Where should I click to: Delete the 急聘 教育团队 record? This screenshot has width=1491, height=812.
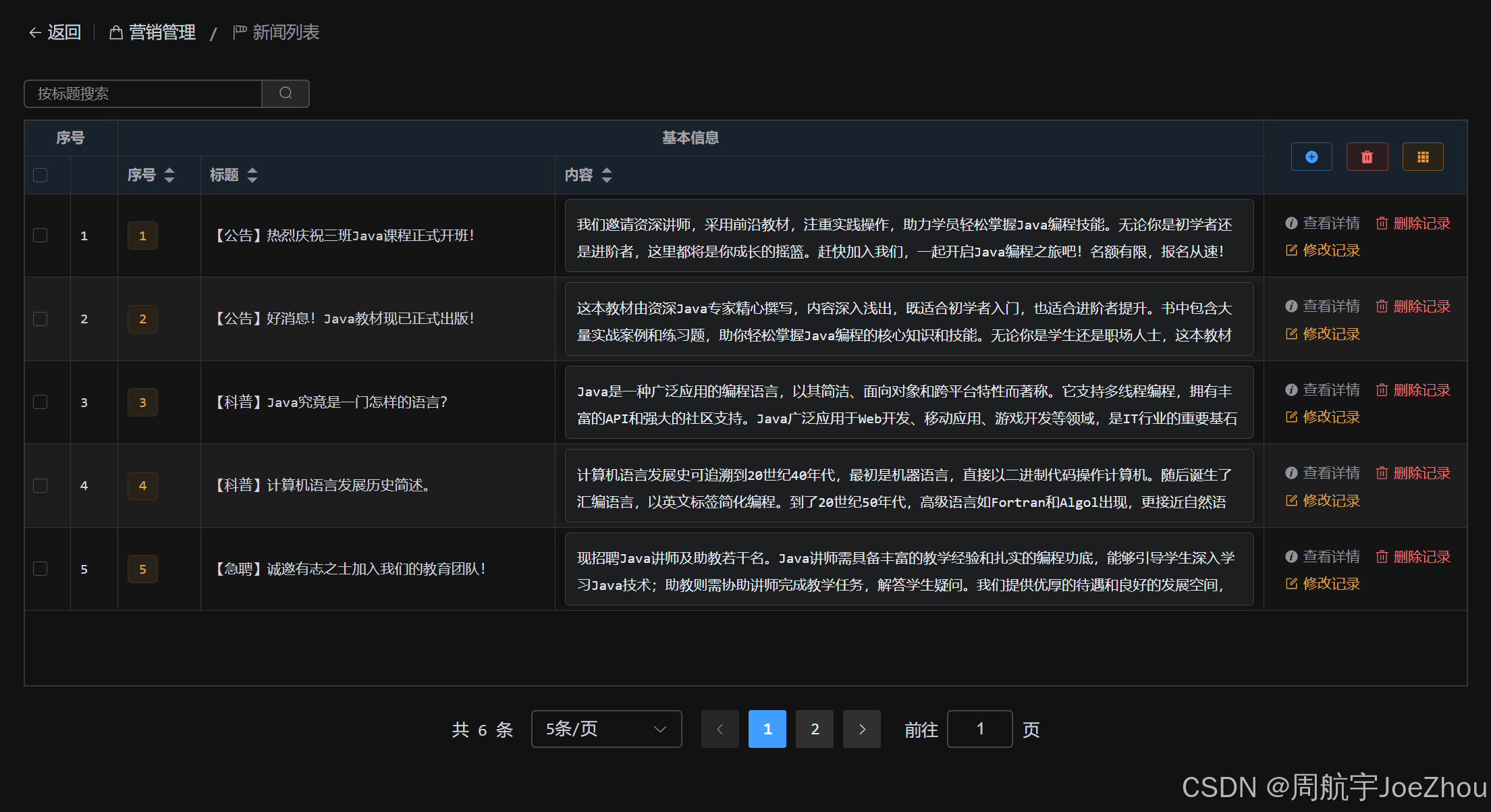1413,557
